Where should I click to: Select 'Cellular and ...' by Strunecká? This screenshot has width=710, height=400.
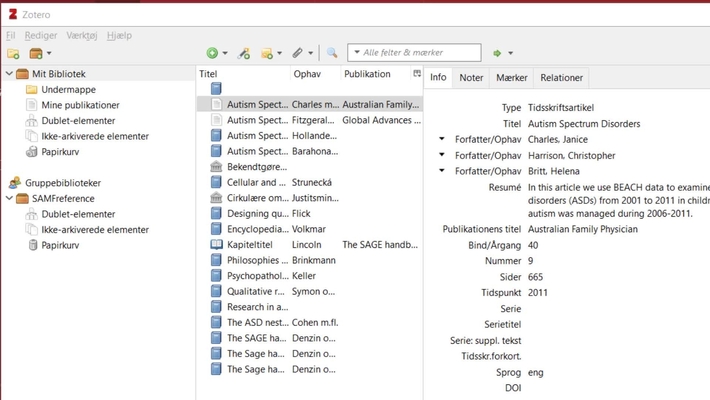coord(310,182)
